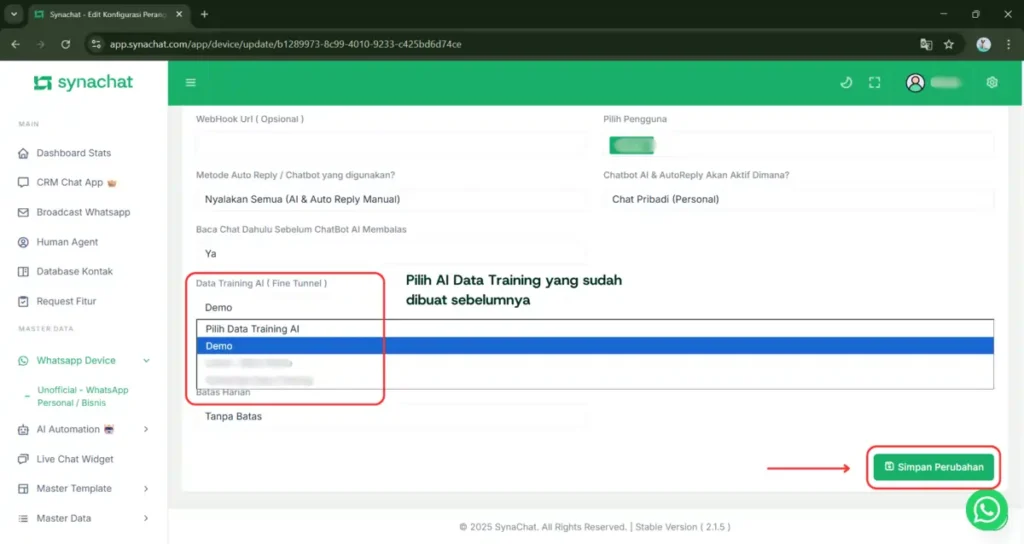The width and height of the screenshot is (1024, 544).
Task: Focus the WebHook Url input field
Action: click(391, 145)
